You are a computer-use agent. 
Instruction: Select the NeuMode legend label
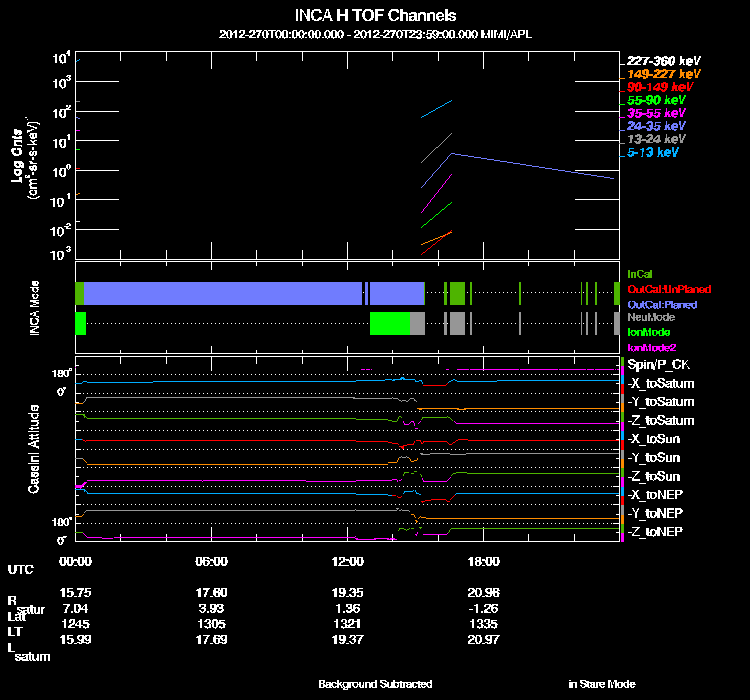651,317
